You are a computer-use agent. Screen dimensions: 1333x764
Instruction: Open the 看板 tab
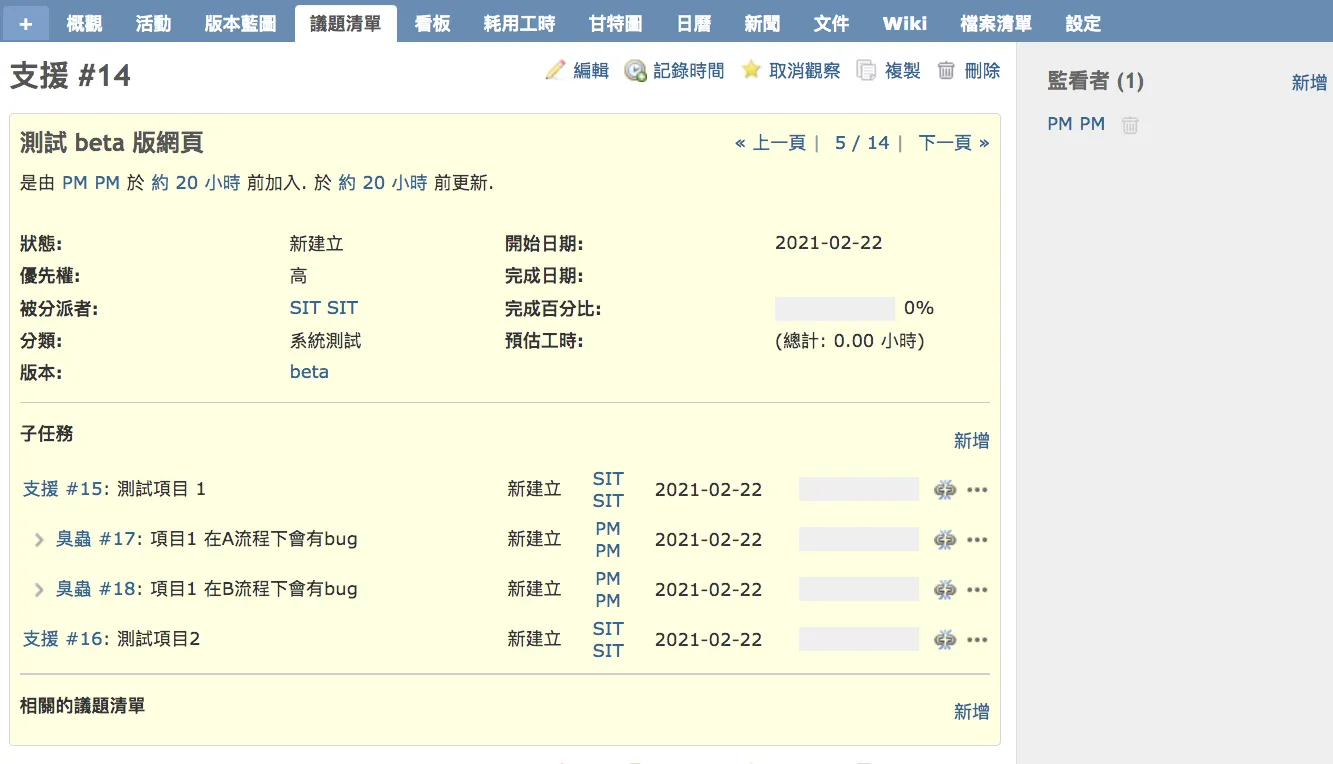(433, 23)
